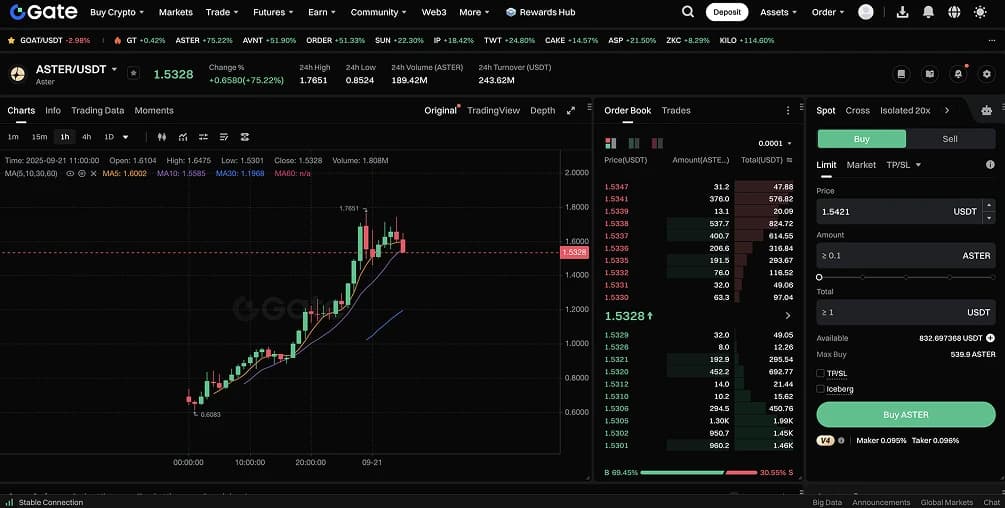Image resolution: width=1005 pixels, height=508 pixels.
Task: Click the order type info icon
Action: pyautogui.click(x=990, y=165)
